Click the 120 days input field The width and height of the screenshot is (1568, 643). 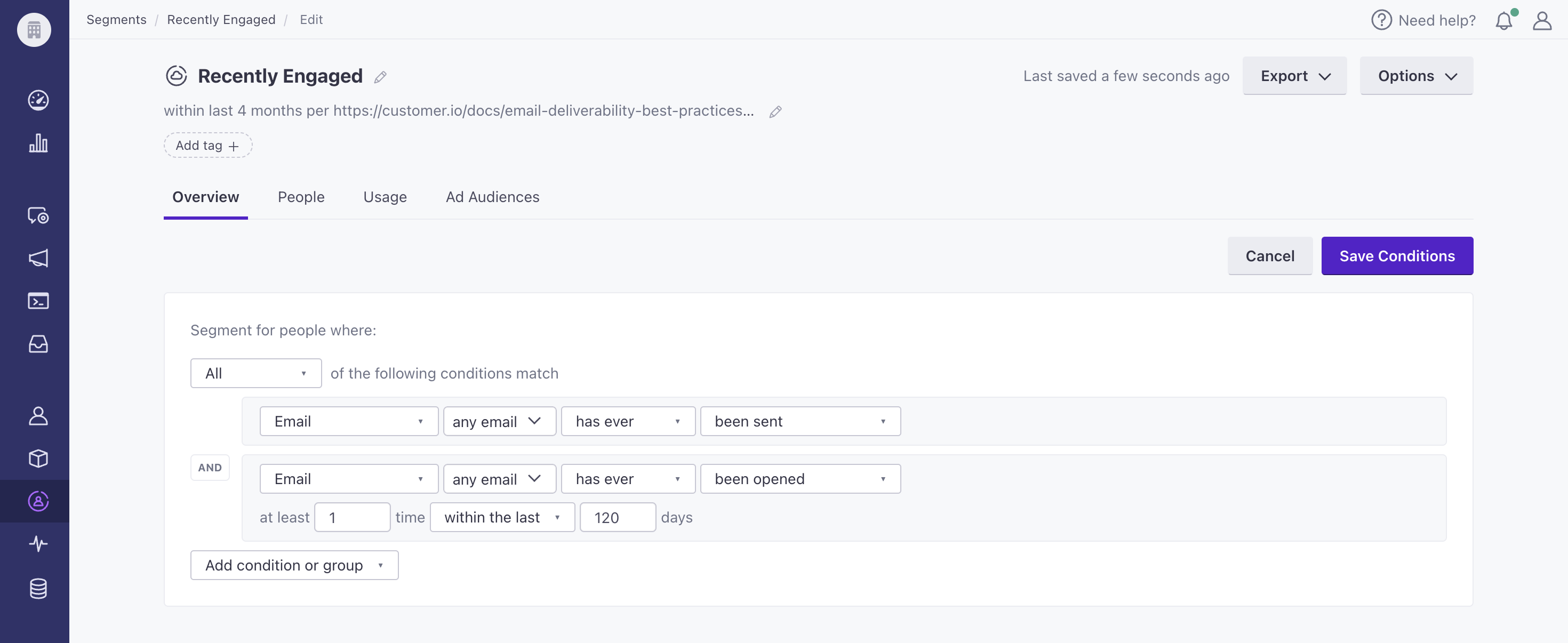click(x=617, y=518)
